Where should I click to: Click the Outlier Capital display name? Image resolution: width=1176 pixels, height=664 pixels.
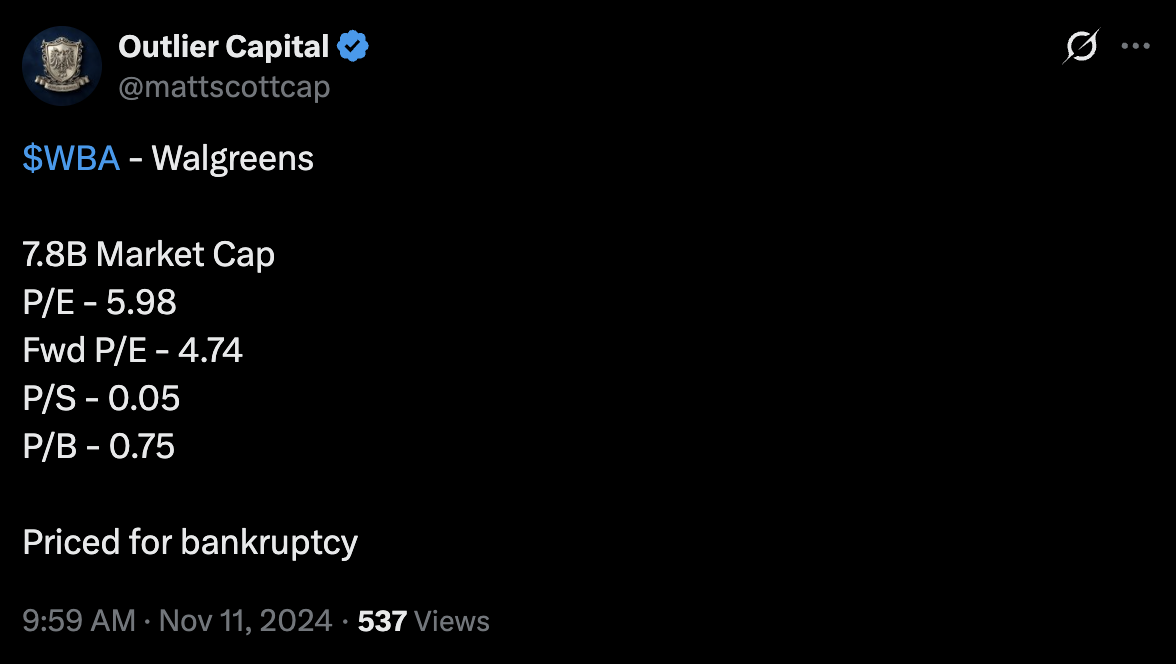click(223, 46)
